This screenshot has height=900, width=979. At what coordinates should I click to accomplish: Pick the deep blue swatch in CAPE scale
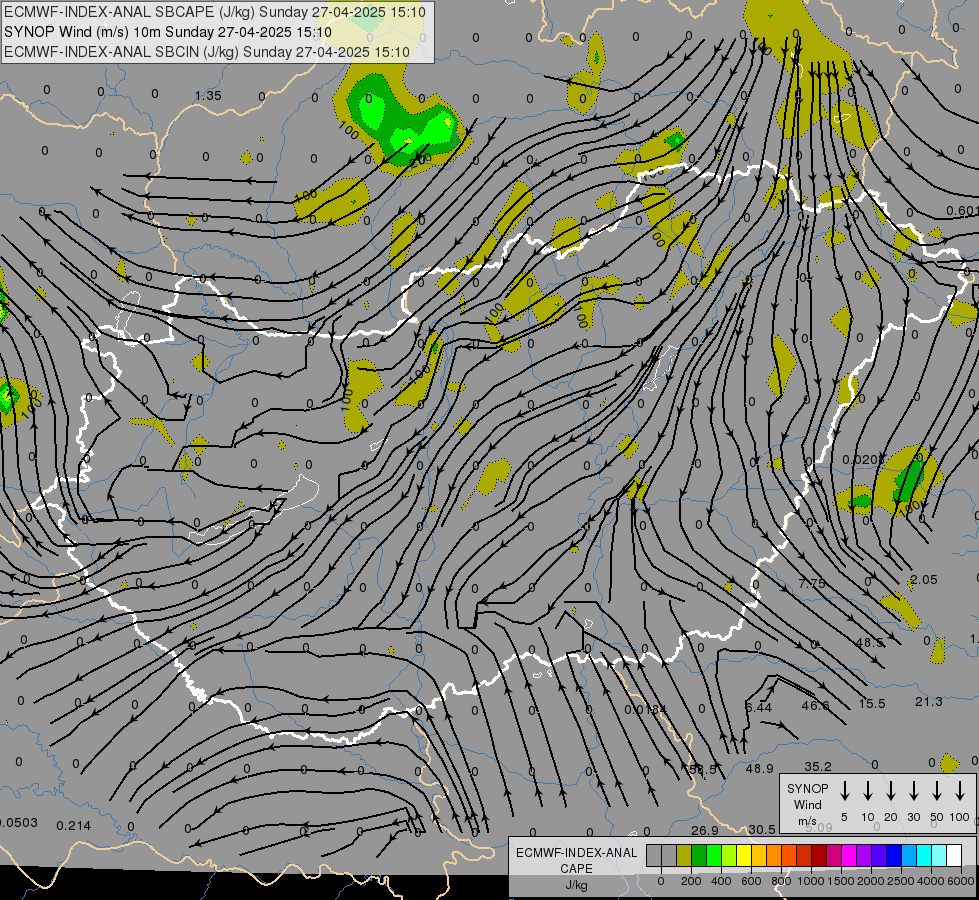[x=894, y=856]
